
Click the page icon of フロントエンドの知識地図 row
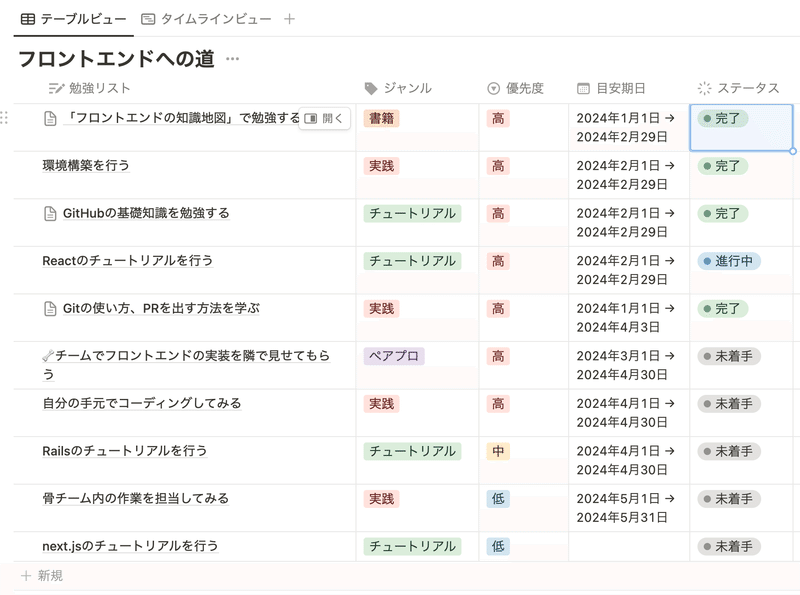pyautogui.click(x=50, y=118)
